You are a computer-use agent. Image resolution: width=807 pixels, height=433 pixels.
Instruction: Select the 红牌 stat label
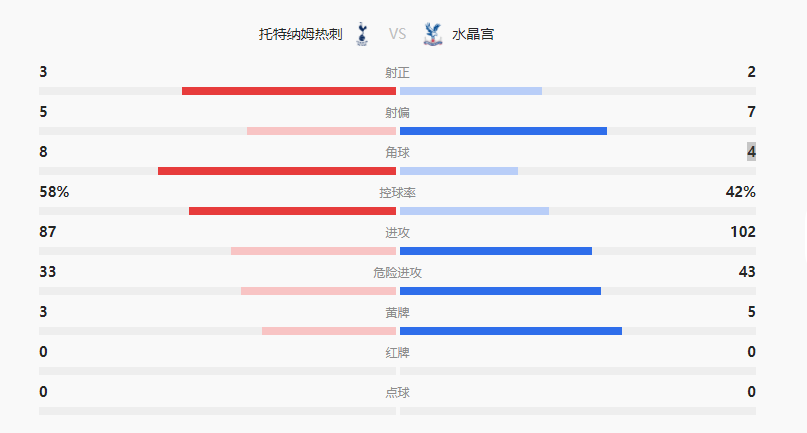point(397,353)
